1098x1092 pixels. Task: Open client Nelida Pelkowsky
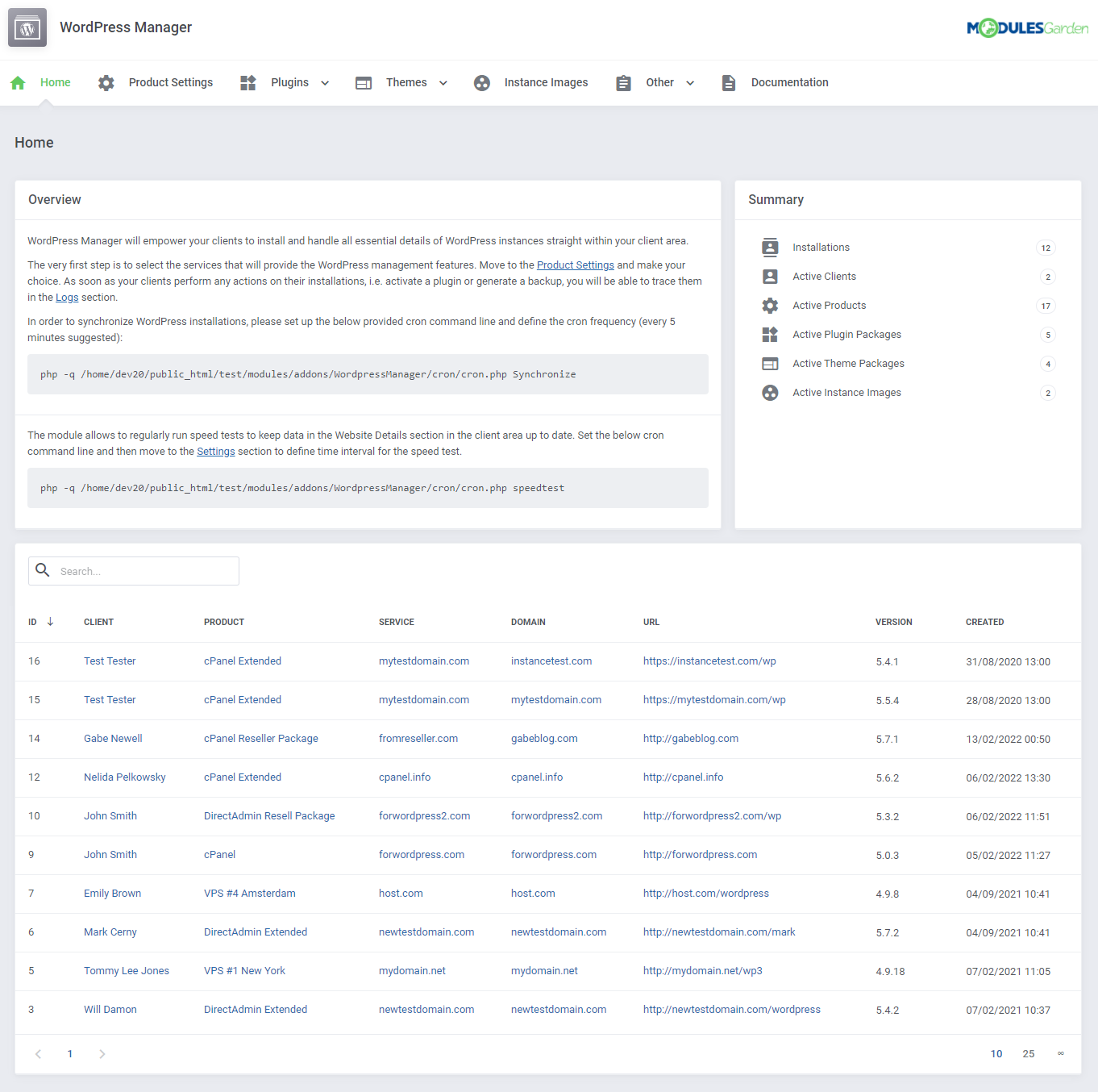pyautogui.click(x=125, y=777)
